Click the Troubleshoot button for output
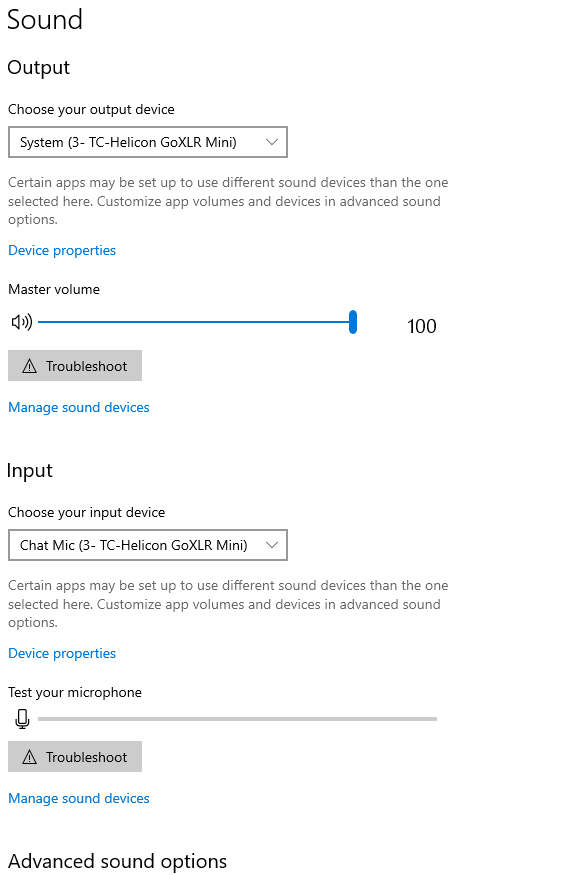The height and width of the screenshot is (875, 561). (x=75, y=366)
